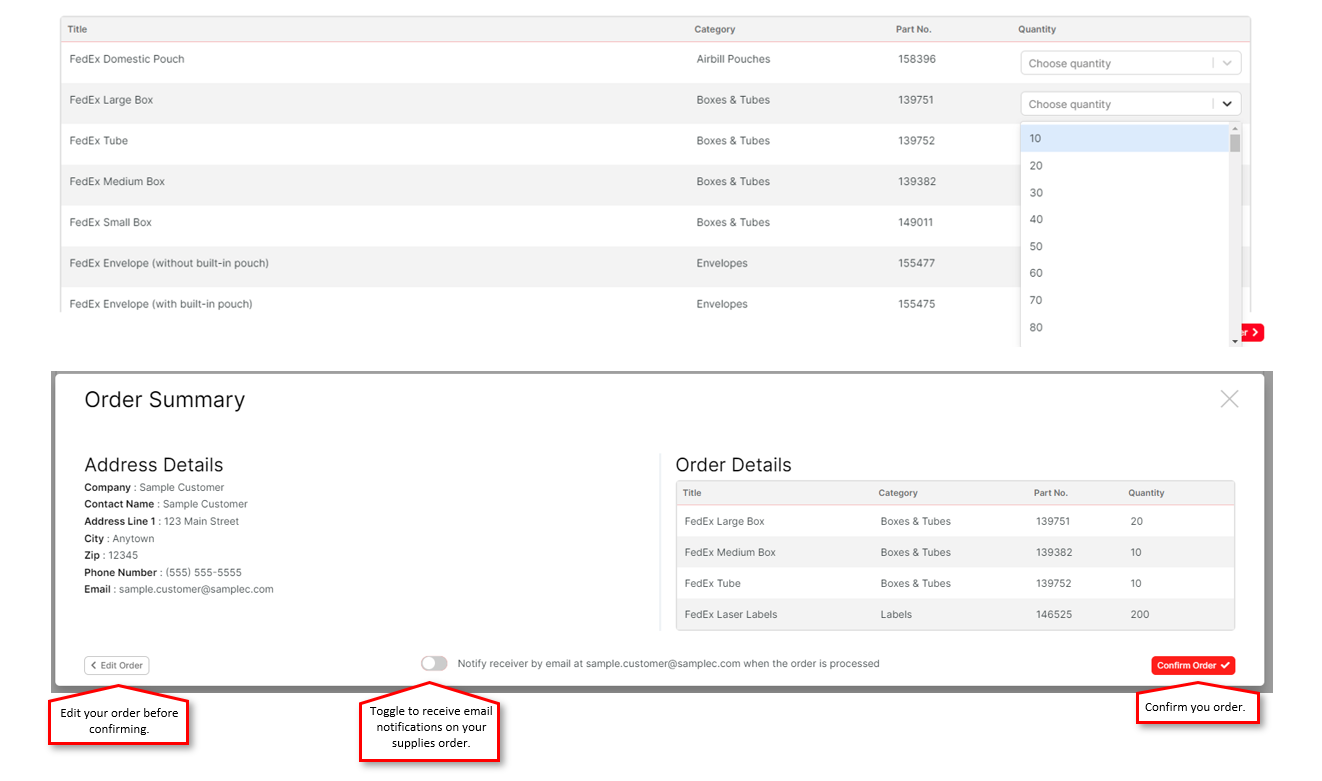Click the Edit Order back-chevron icon
This screenshot has height=781, width=1322.
[x=95, y=665]
